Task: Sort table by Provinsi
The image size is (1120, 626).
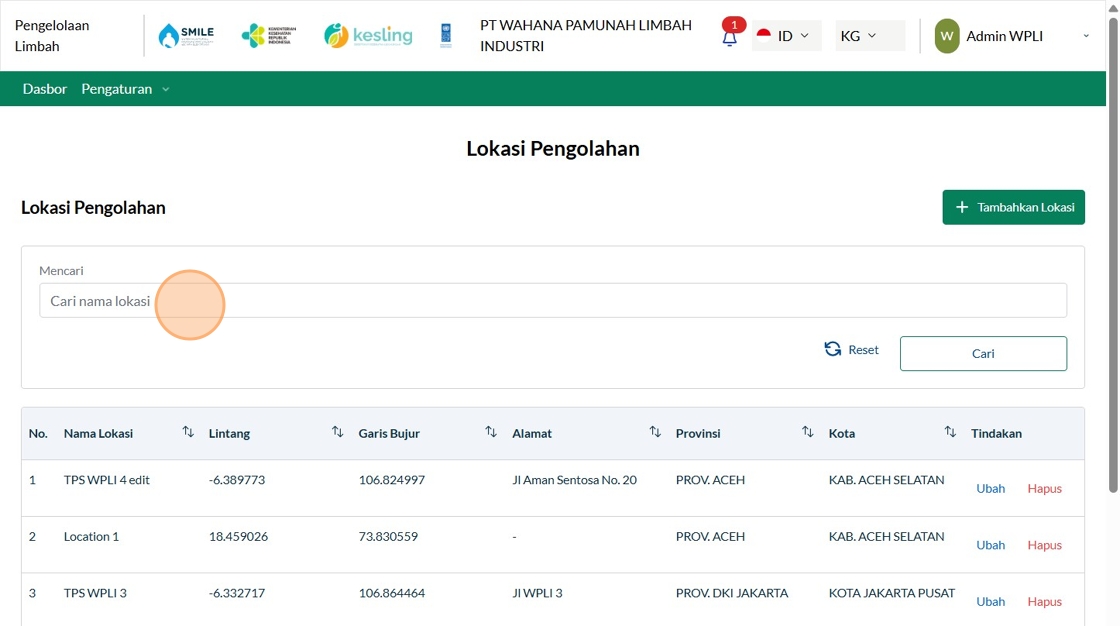Action: click(808, 432)
